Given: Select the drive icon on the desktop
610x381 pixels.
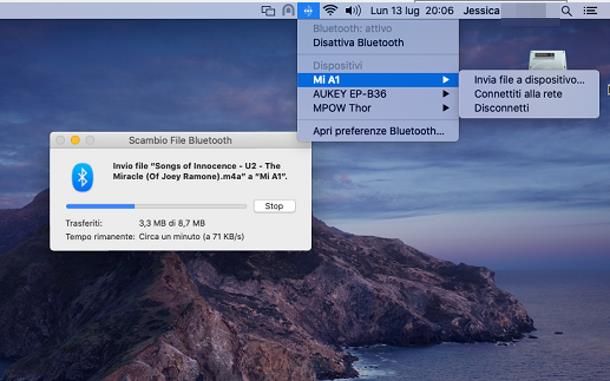Looking at the screenshot, I should point(547,60).
